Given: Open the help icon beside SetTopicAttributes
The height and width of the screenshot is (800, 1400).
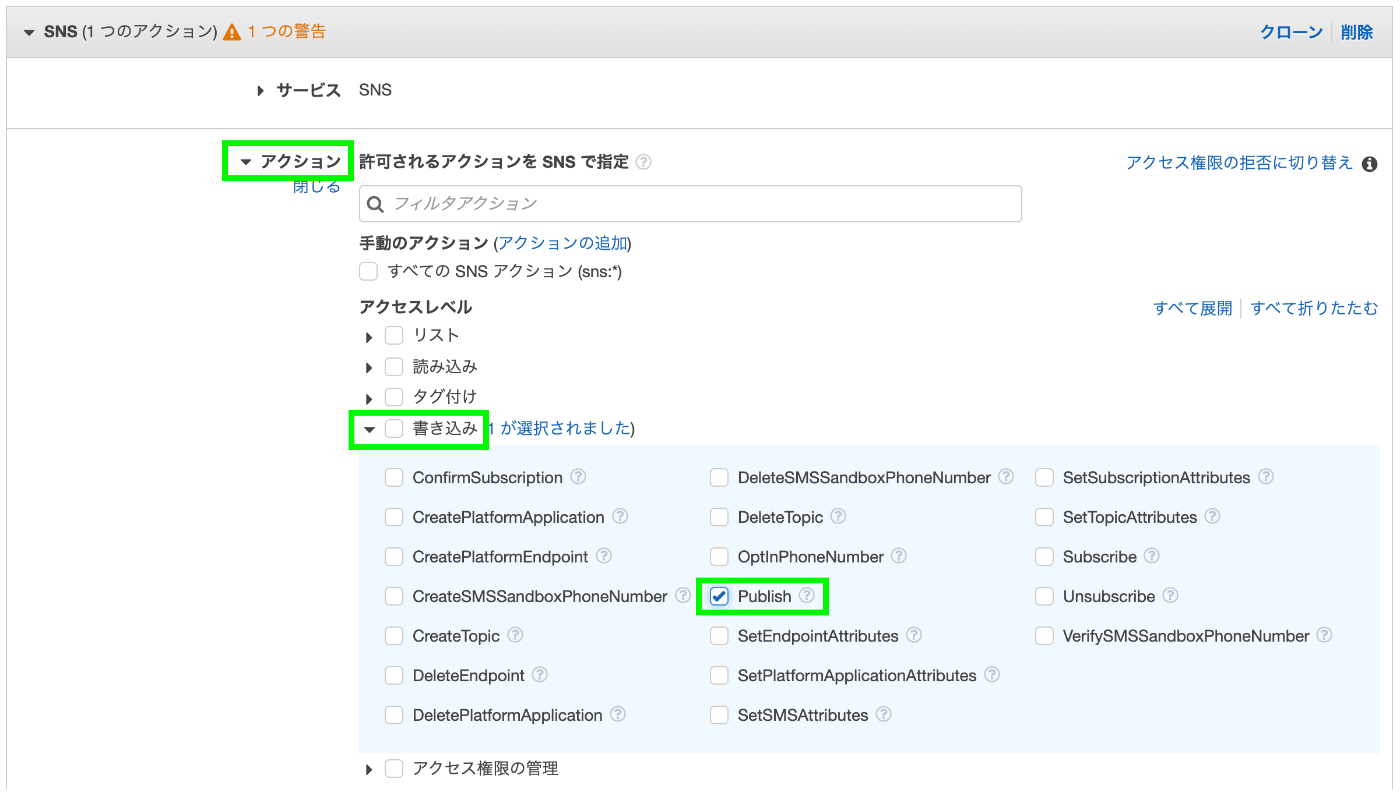Looking at the screenshot, I should [1212, 517].
